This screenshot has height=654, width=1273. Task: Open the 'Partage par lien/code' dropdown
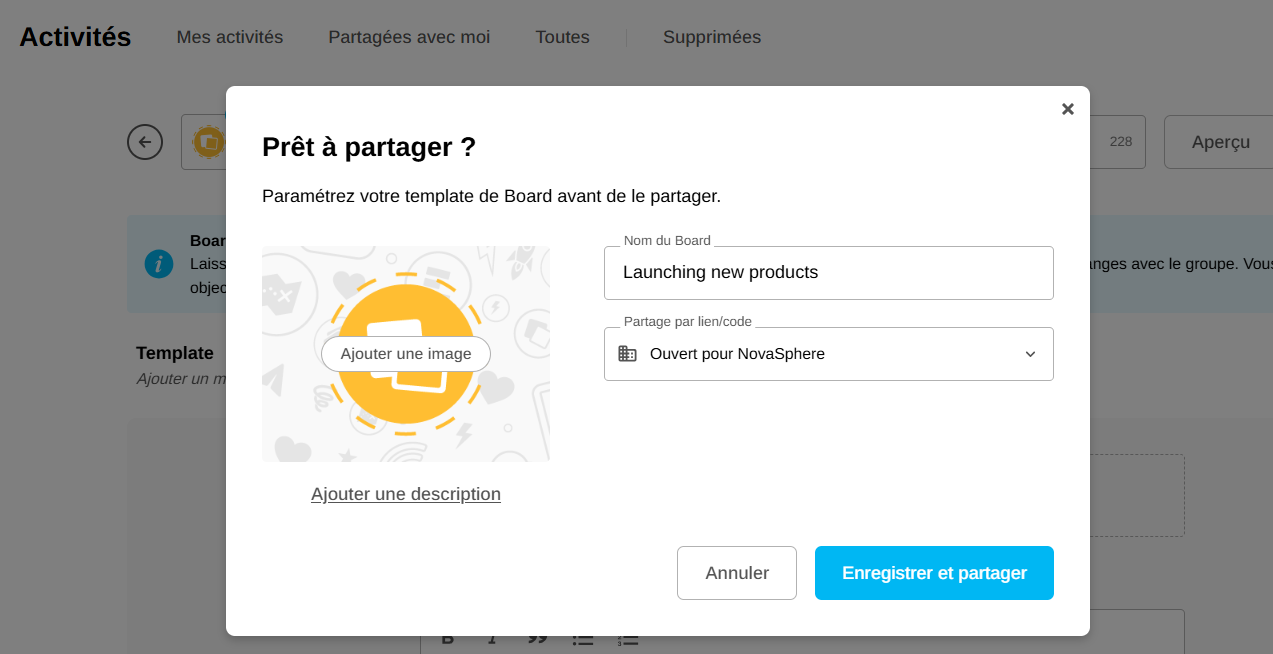(x=828, y=354)
